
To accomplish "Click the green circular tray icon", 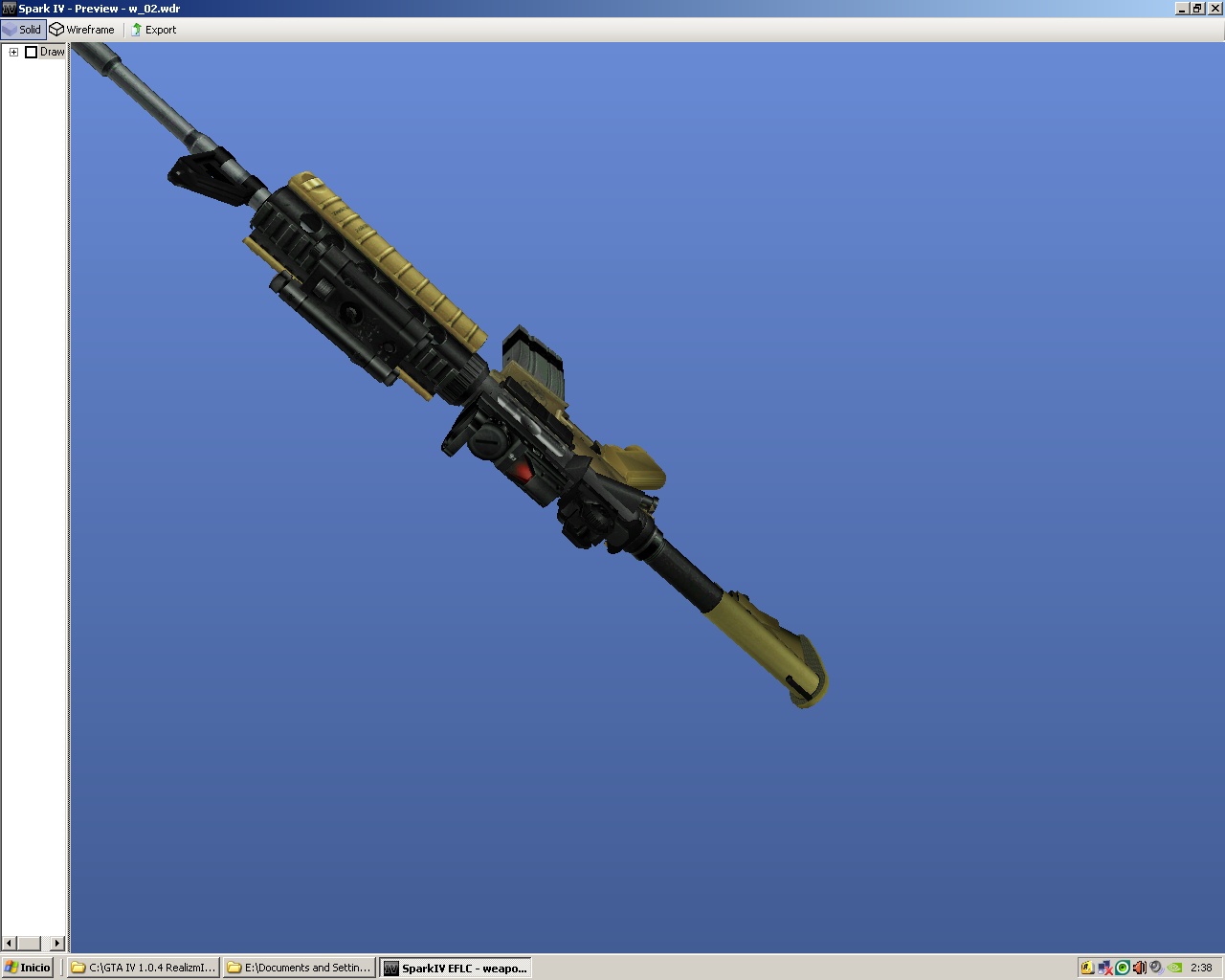I will (1123, 968).
